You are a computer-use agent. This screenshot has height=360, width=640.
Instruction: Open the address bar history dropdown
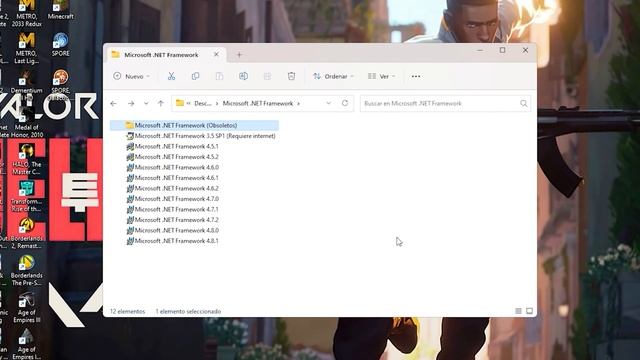(329, 104)
